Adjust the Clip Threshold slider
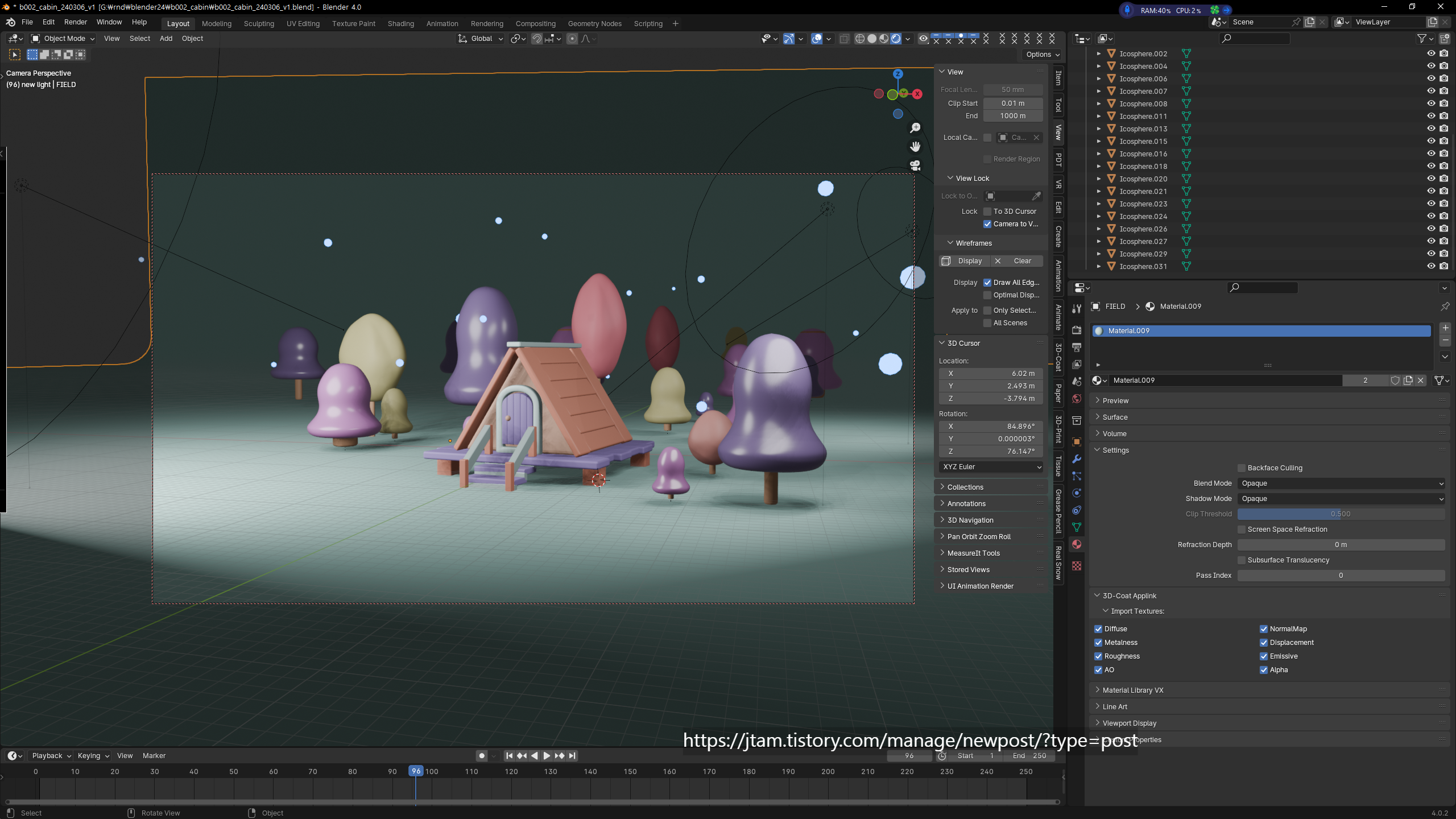The width and height of the screenshot is (1456, 819). point(1341,514)
